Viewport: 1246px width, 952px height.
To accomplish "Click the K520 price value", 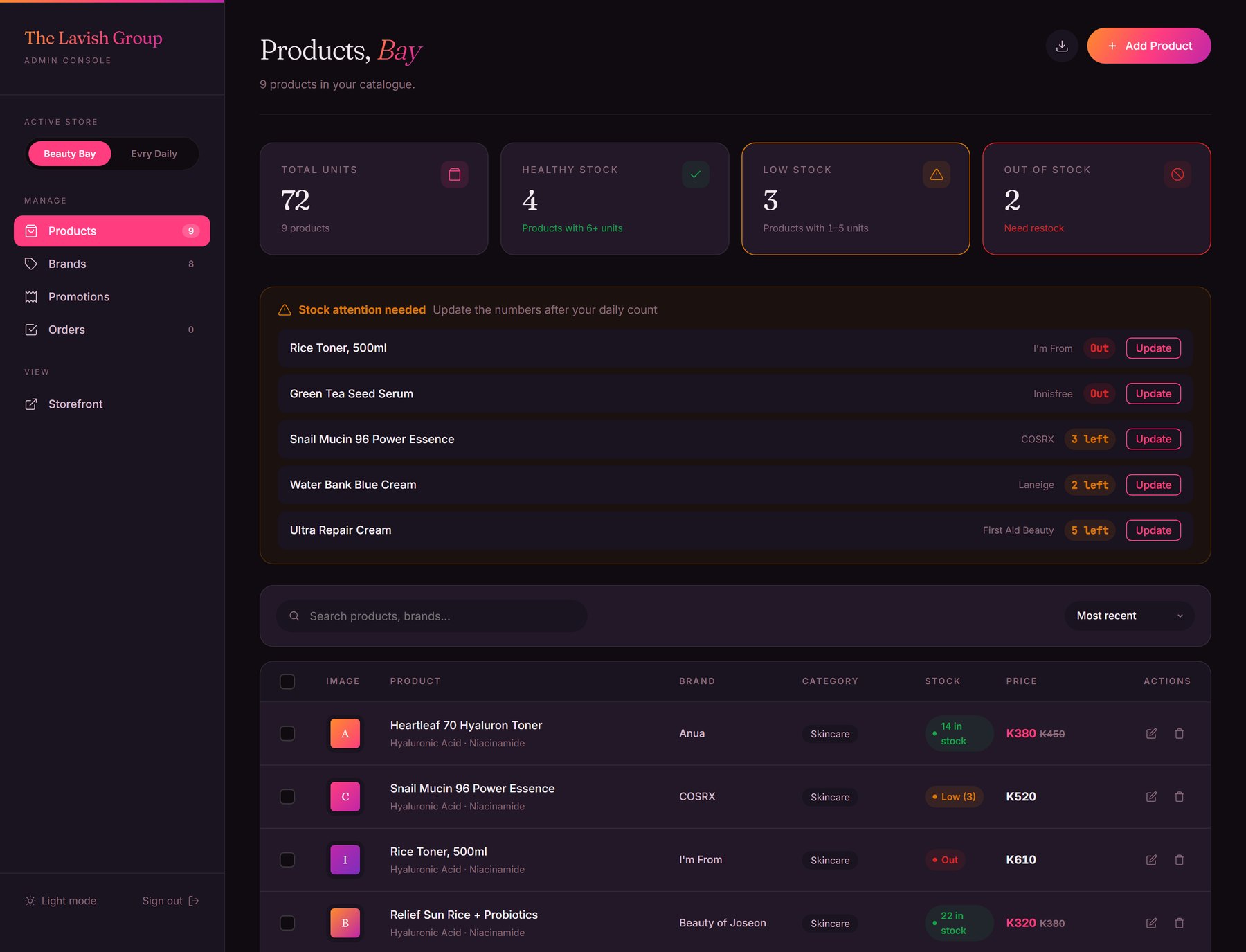I will 1021,797.
